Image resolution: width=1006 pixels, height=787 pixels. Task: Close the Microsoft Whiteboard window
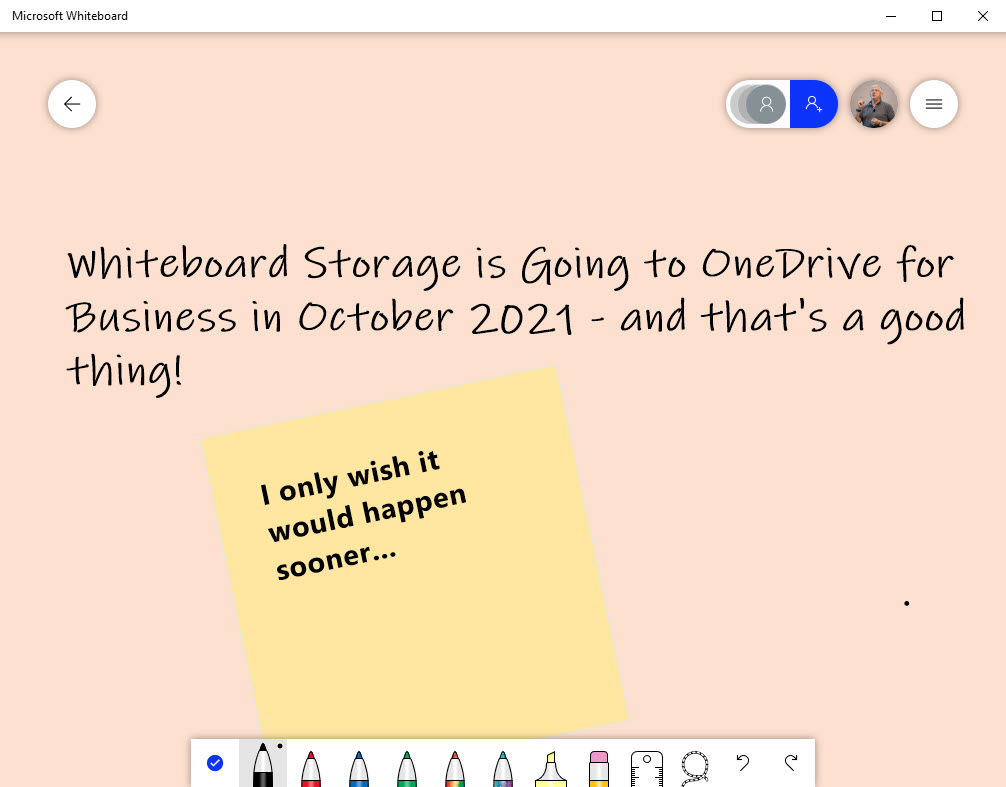982,16
